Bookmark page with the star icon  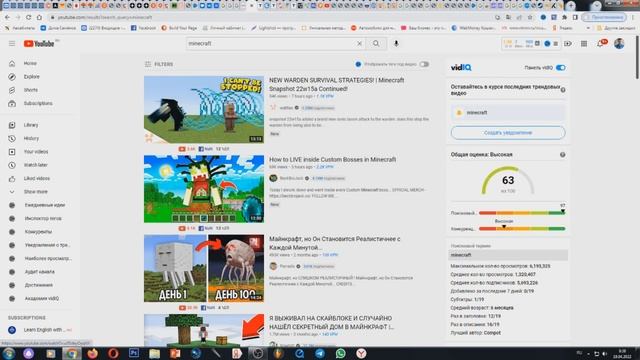pos(530,18)
